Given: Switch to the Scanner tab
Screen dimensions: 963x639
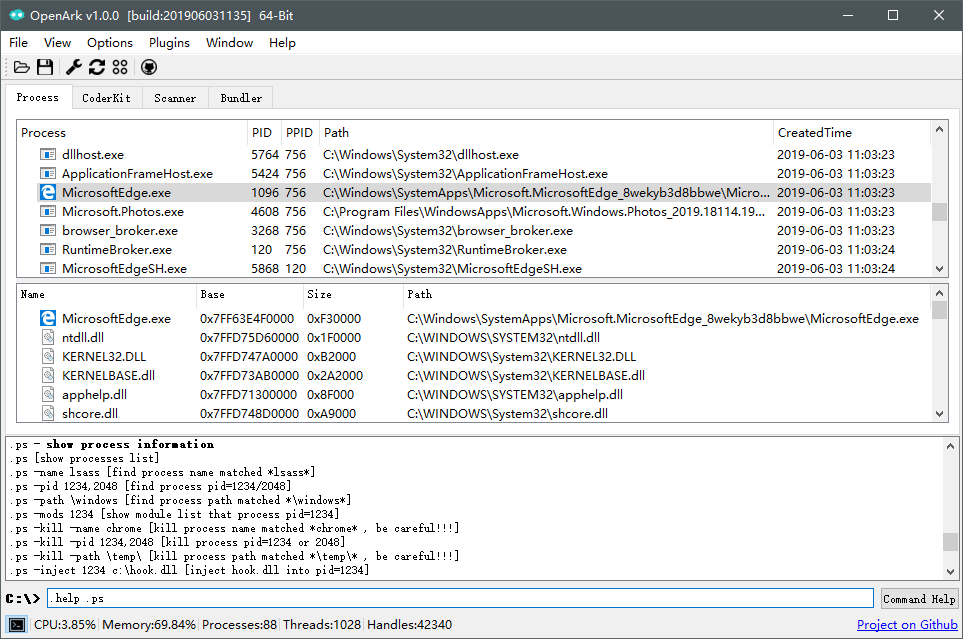Looking at the screenshot, I should pyautogui.click(x=175, y=98).
